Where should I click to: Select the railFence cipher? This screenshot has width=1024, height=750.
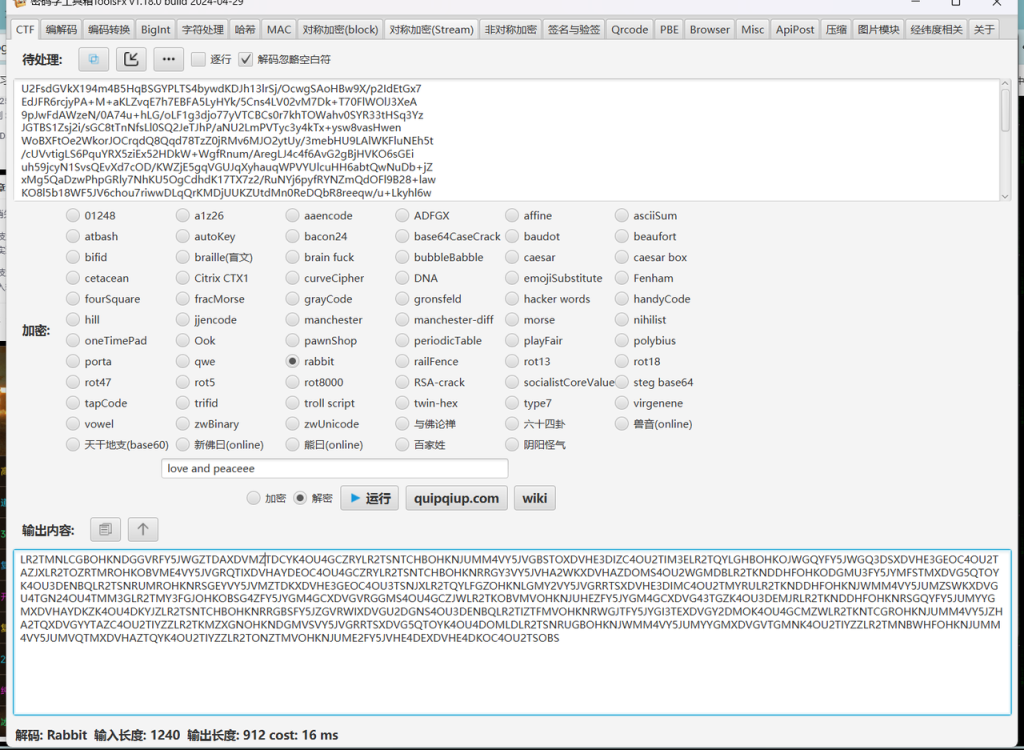pyautogui.click(x=402, y=362)
